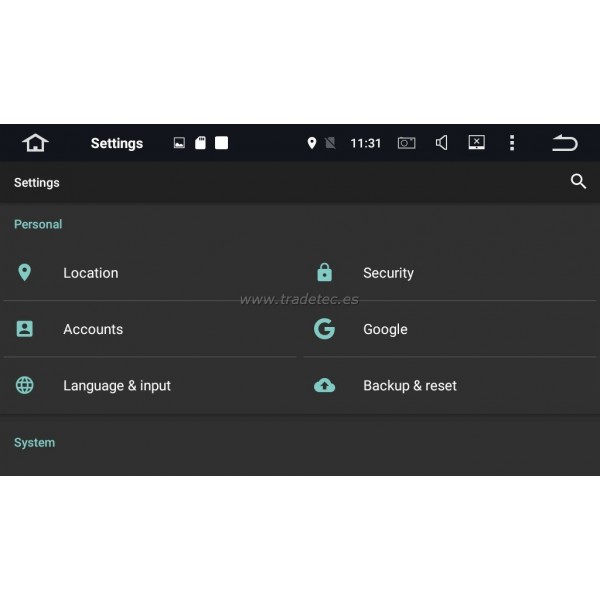Open Backup & reset
This screenshot has height=600, width=600.
pos(409,385)
